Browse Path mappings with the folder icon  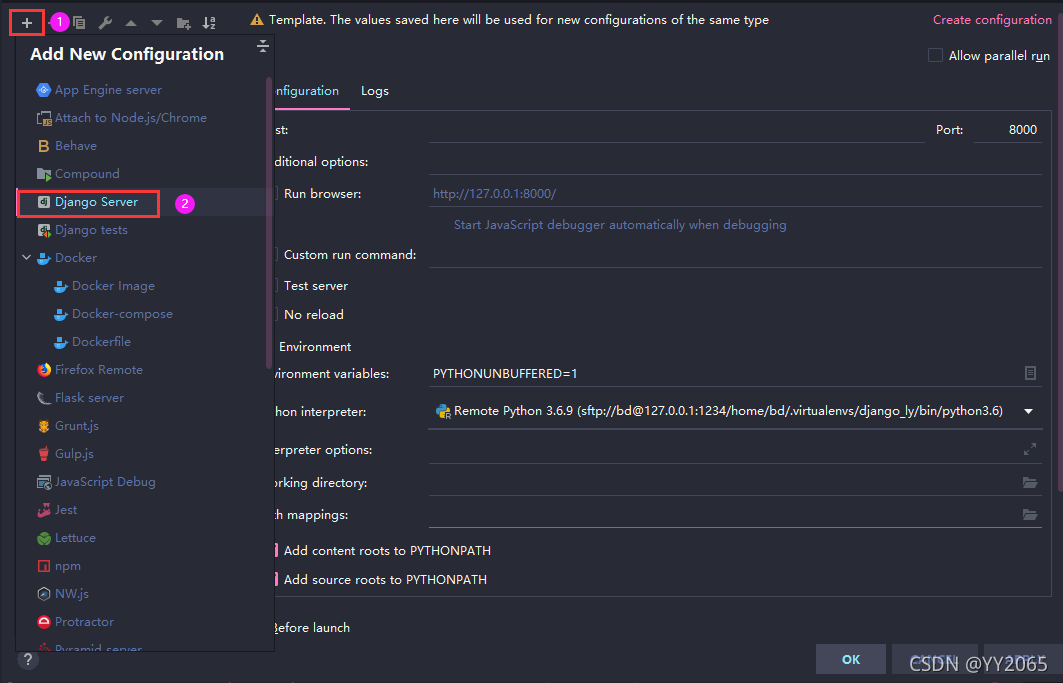(1030, 515)
